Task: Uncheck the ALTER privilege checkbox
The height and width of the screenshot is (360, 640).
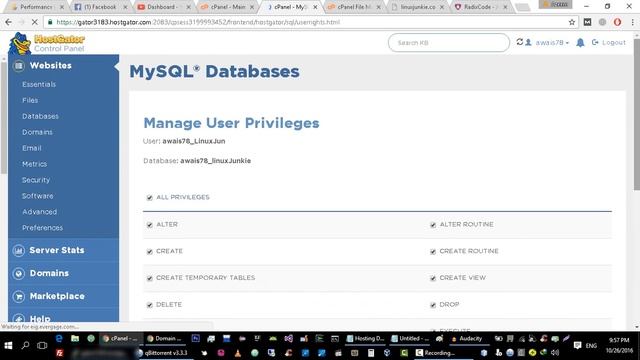Action: coord(149,225)
